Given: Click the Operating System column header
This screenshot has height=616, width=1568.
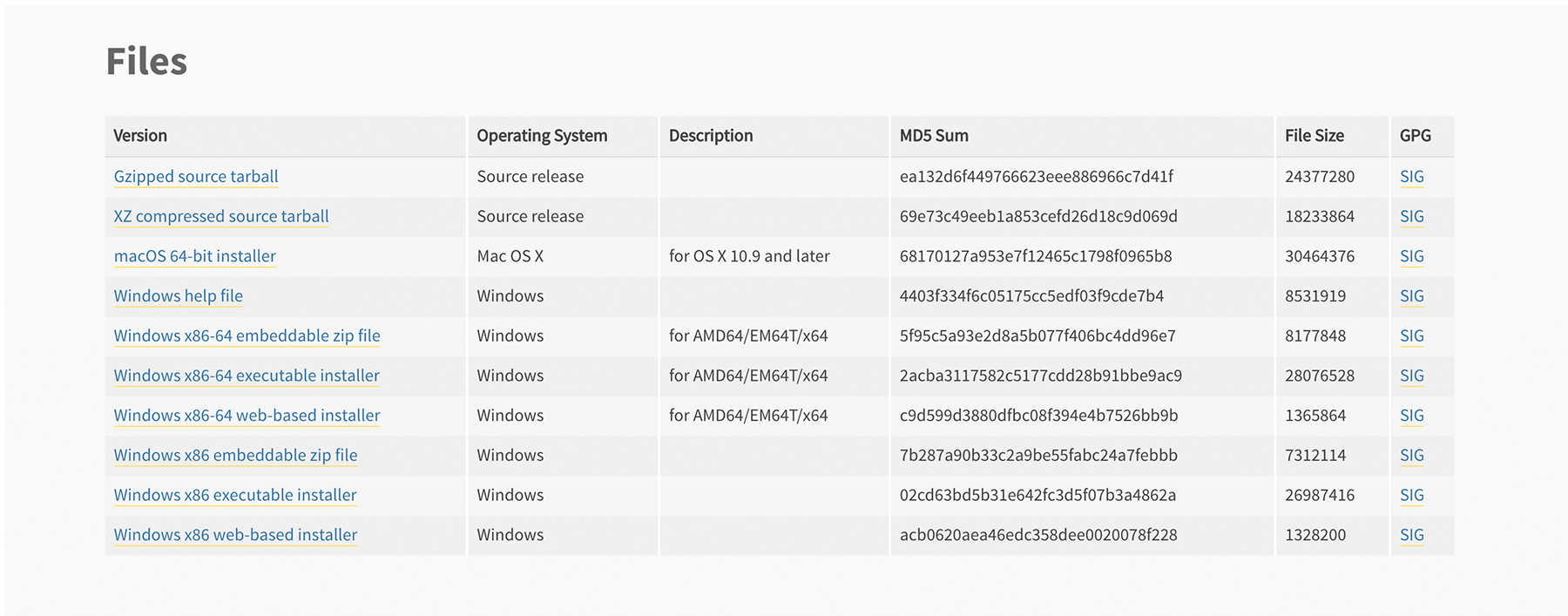Looking at the screenshot, I should pyautogui.click(x=542, y=136).
